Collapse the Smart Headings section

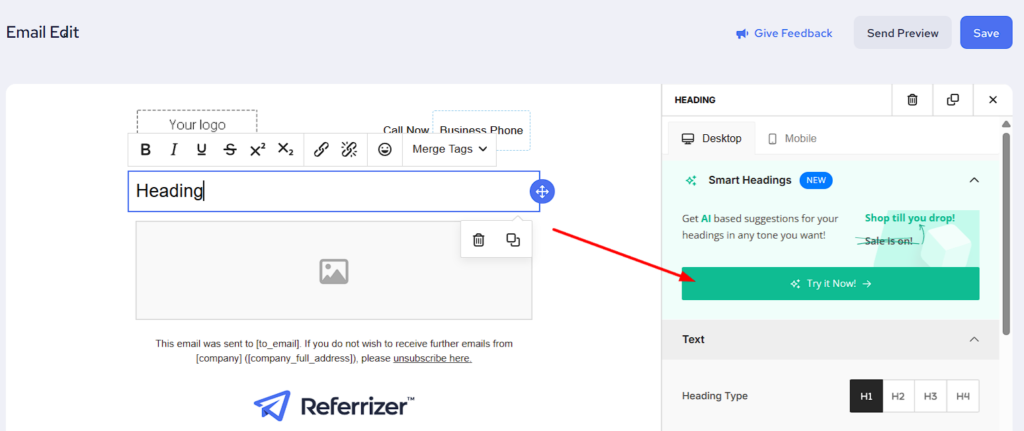pos(974,180)
